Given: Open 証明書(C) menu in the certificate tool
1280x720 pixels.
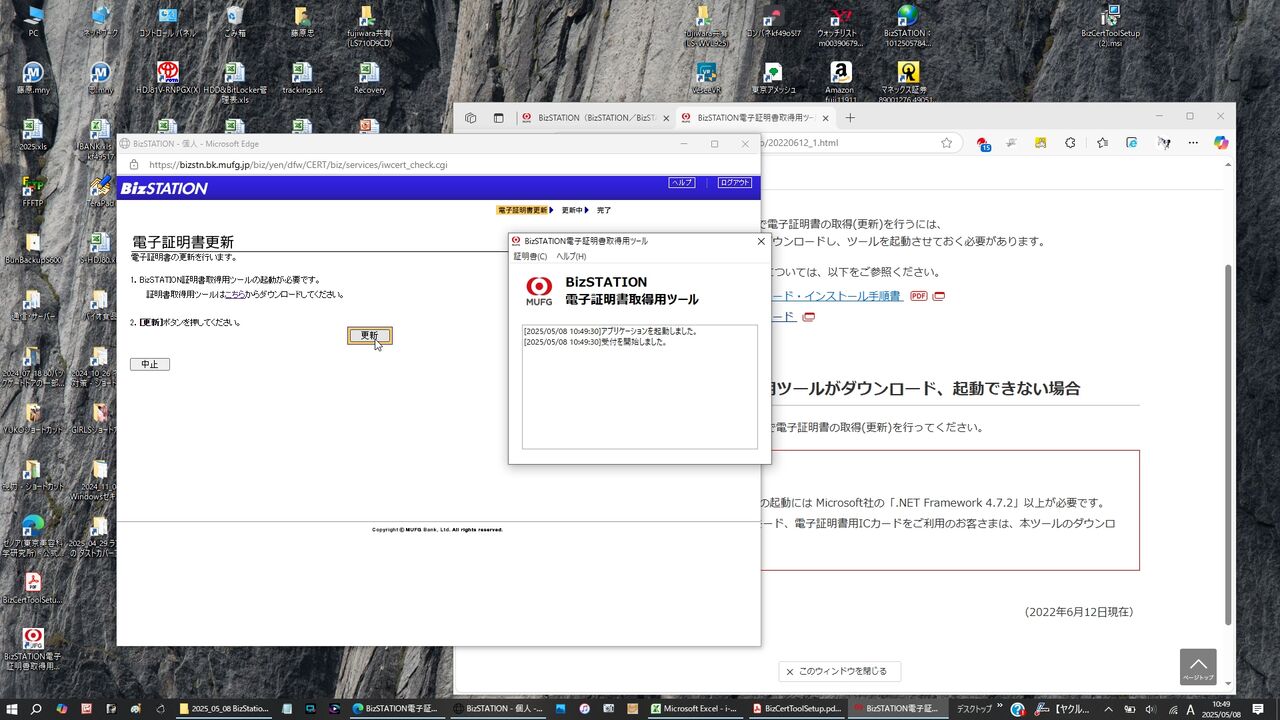Looking at the screenshot, I should click(531, 257).
